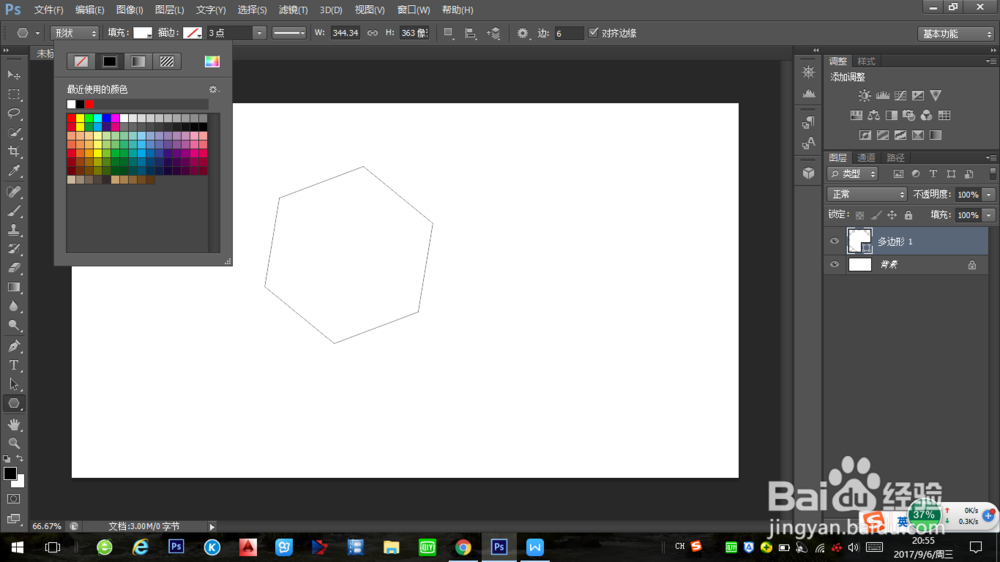Image resolution: width=1000 pixels, height=562 pixels.
Task: Open the layer filter 类型 dropdown
Action: pyautogui.click(x=853, y=174)
